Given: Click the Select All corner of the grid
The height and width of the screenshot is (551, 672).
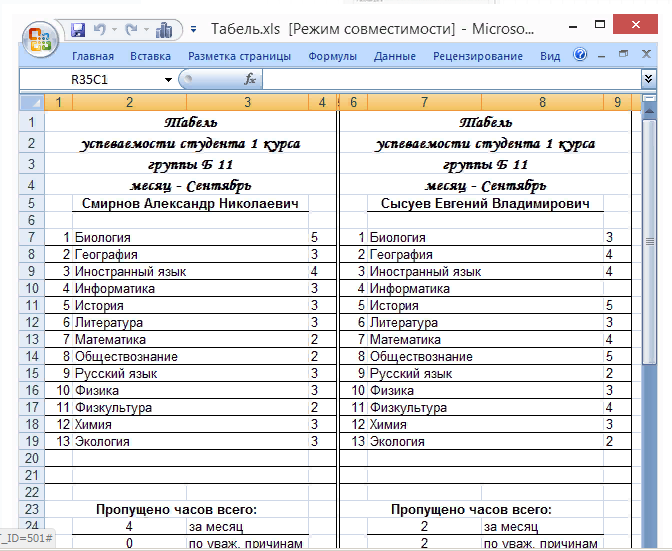Looking at the screenshot, I should (31, 102).
